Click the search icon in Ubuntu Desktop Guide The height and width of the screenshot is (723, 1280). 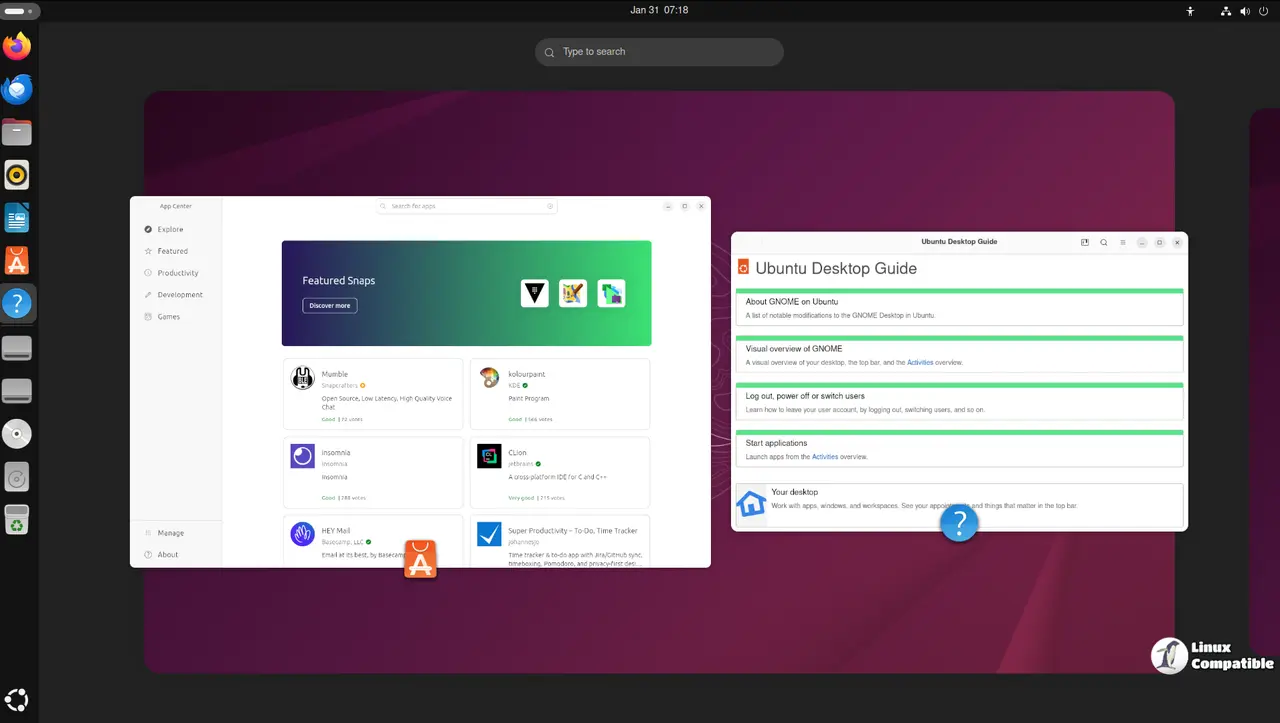click(1104, 242)
